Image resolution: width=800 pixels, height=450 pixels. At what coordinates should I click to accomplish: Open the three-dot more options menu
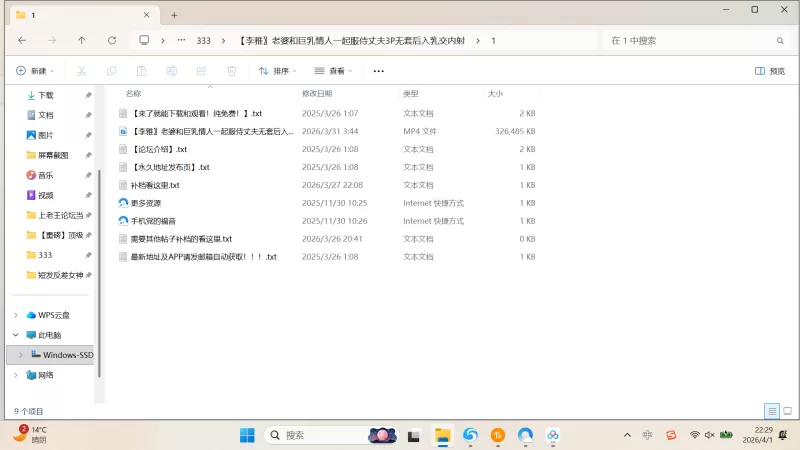[379, 71]
